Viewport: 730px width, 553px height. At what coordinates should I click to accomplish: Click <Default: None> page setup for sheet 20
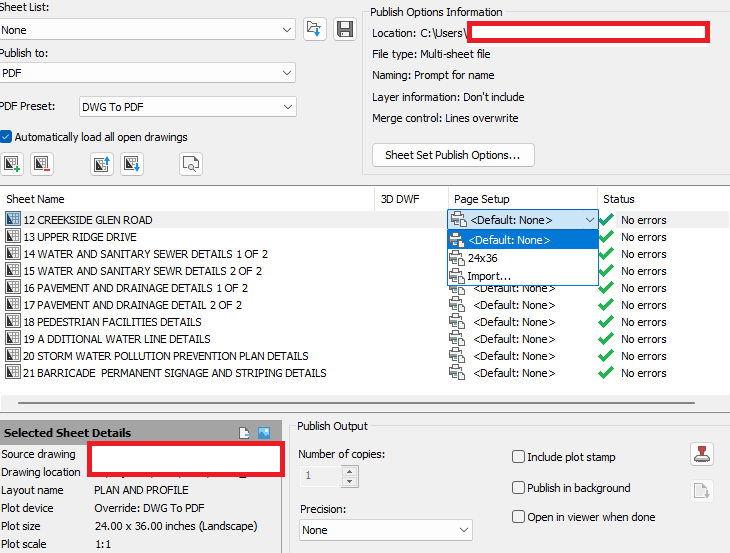[514, 356]
